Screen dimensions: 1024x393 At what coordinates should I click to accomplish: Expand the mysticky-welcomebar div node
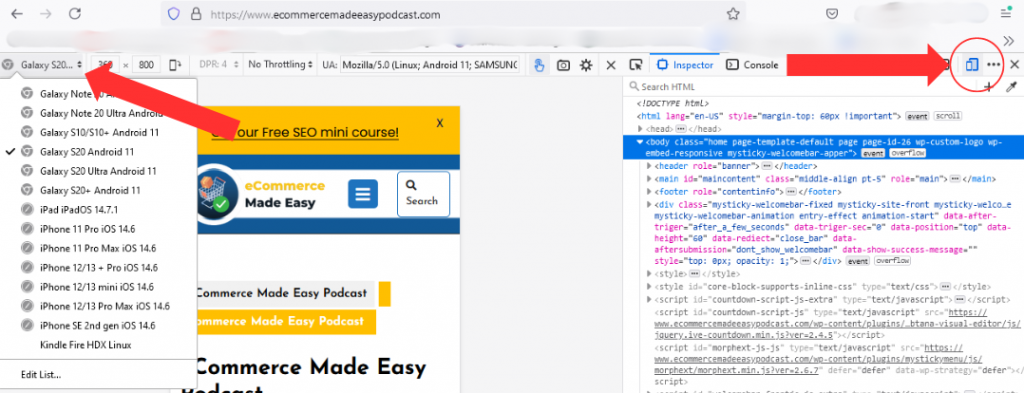pyautogui.click(x=649, y=204)
